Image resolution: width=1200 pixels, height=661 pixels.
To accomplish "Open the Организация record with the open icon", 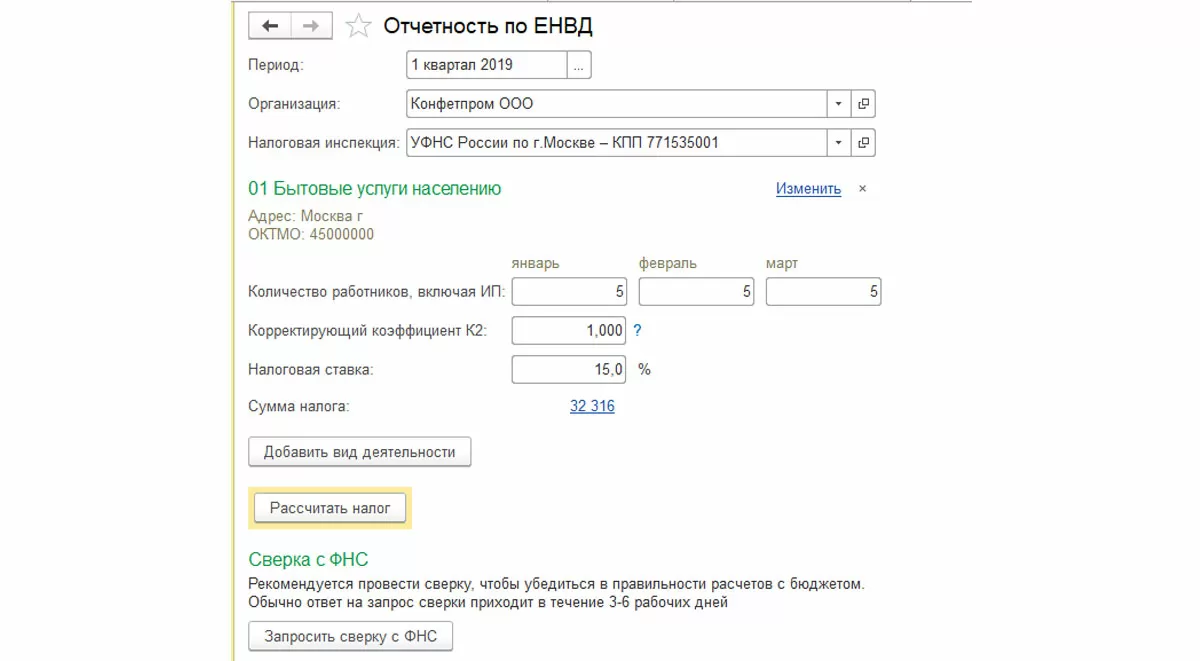I will (x=864, y=104).
